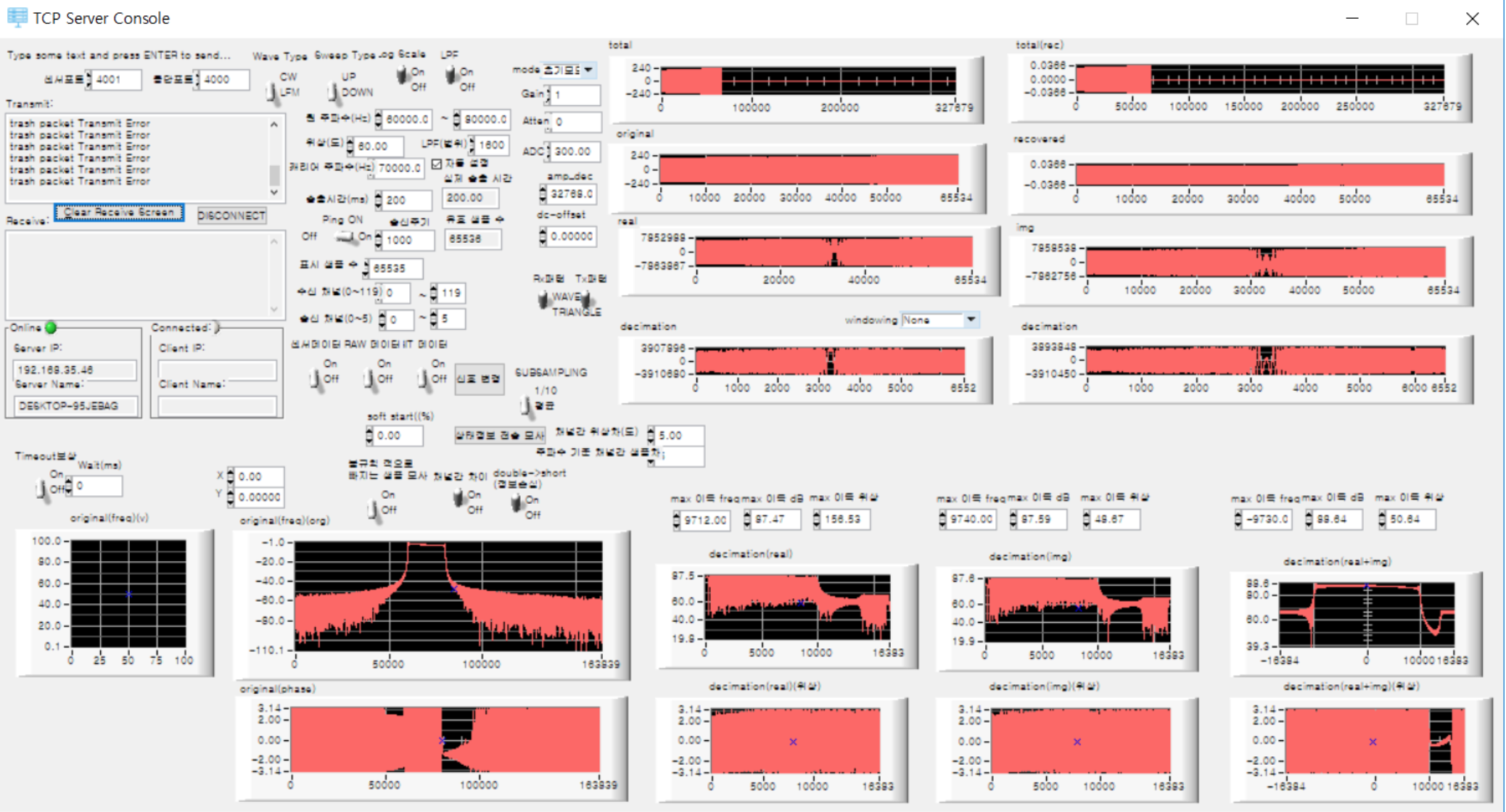Click the stepper beside the 1000 field
This screenshot has width=1506, height=812.
point(378,240)
